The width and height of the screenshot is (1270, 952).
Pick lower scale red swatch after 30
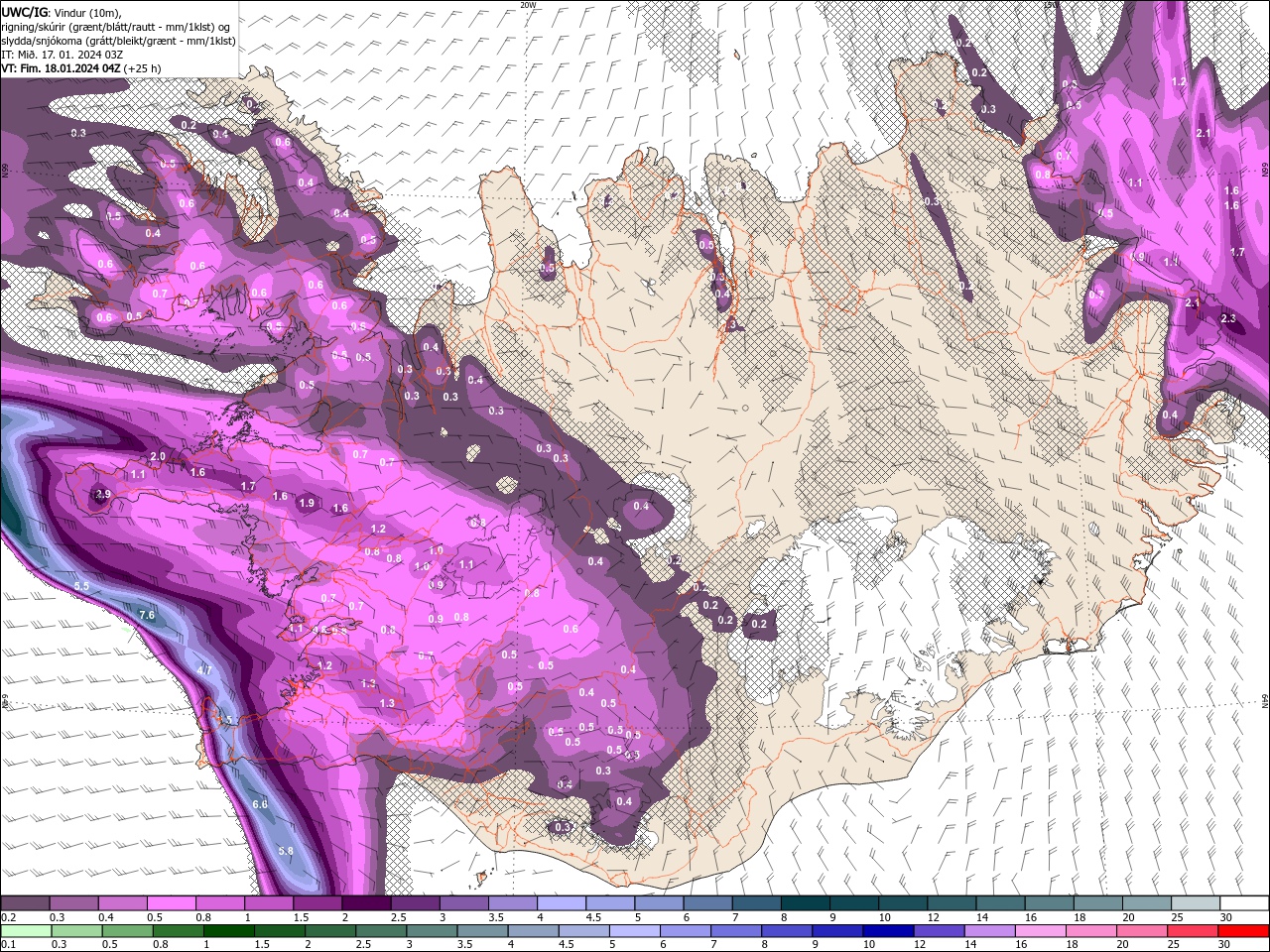tap(1242, 930)
